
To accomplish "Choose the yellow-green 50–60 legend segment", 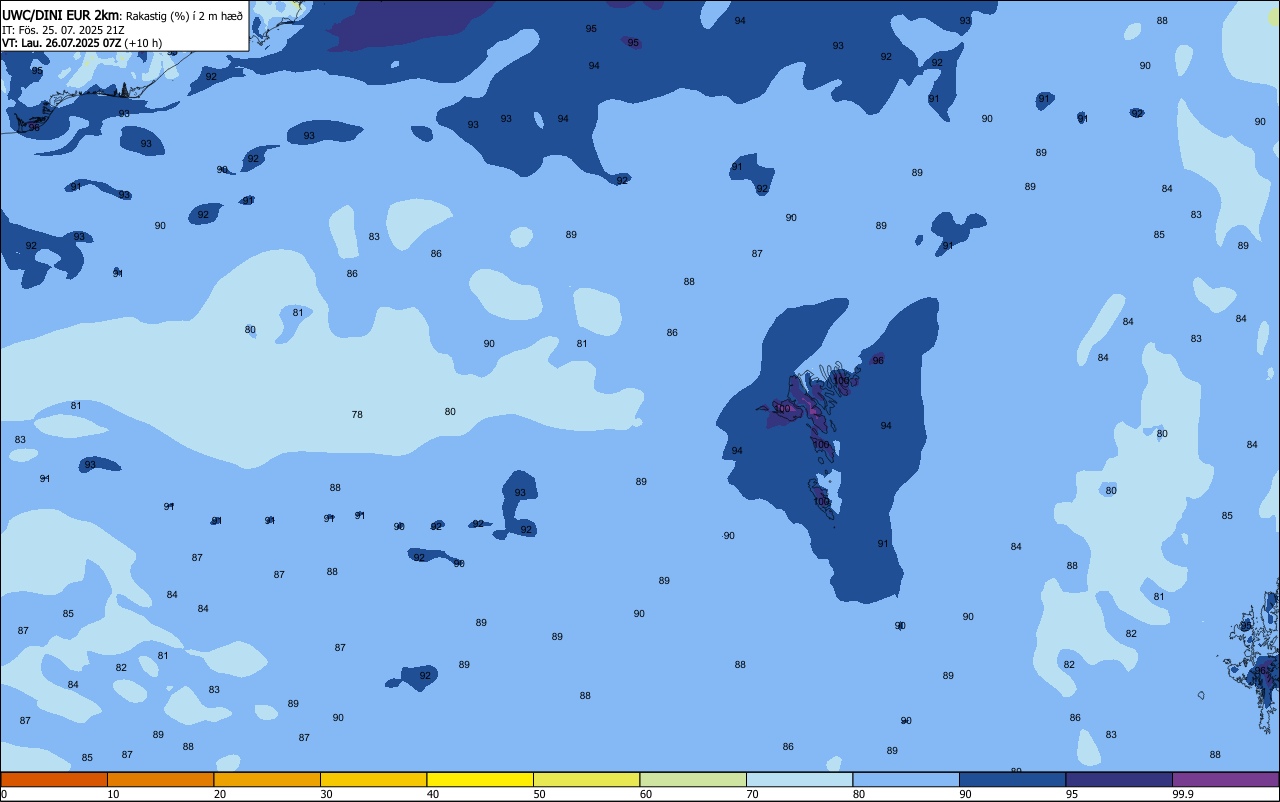I will pyautogui.click(x=586, y=779).
